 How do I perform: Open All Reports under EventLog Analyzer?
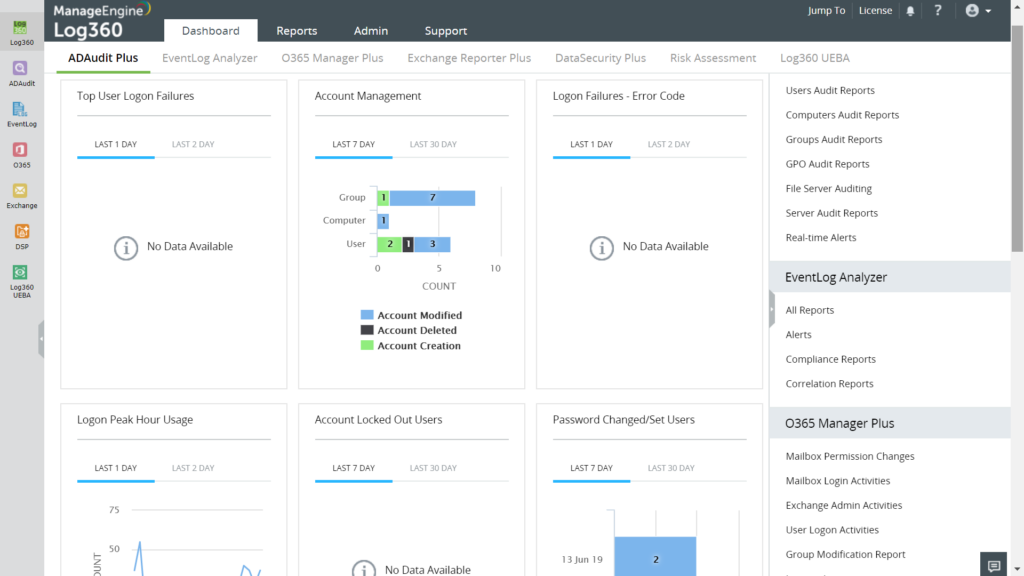tap(810, 310)
